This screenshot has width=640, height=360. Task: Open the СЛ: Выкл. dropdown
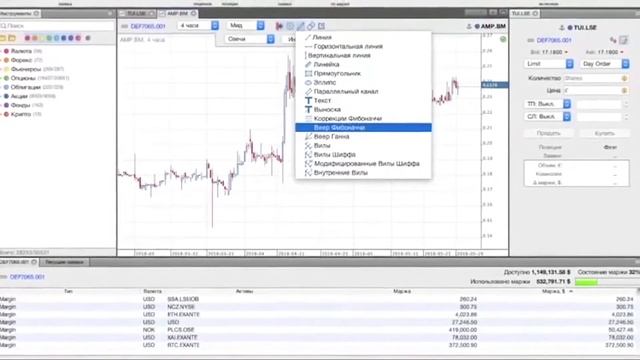pos(547,117)
